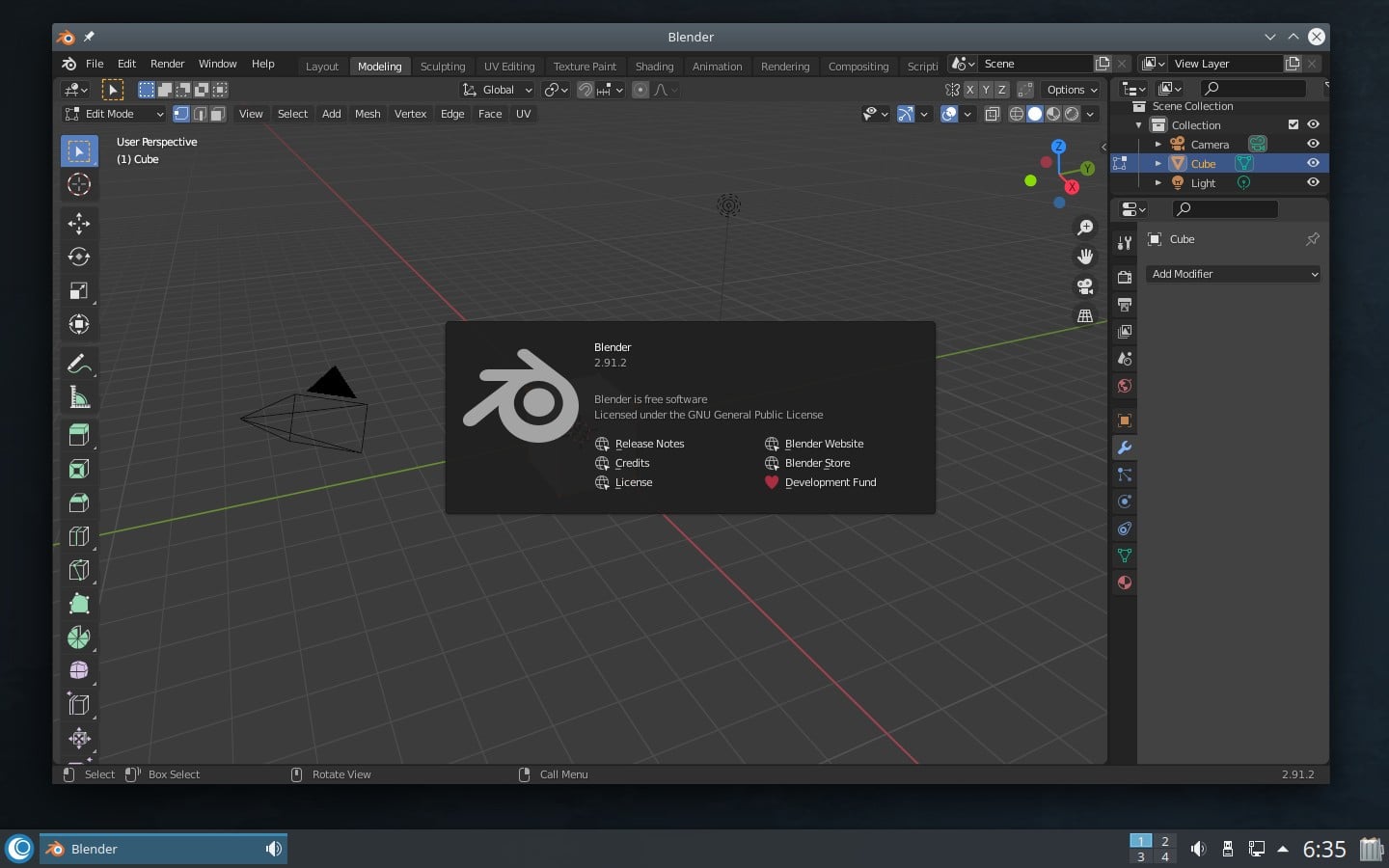Select the Move tool
The height and width of the screenshot is (868, 1389).
pyautogui.click(x=78, y=223)
